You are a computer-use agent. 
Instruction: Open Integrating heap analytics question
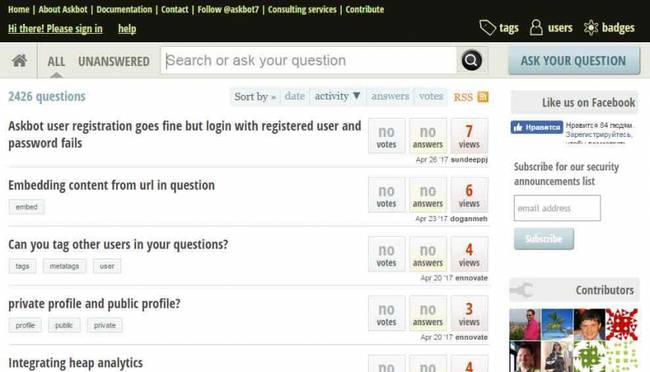[x=75, y=363]
